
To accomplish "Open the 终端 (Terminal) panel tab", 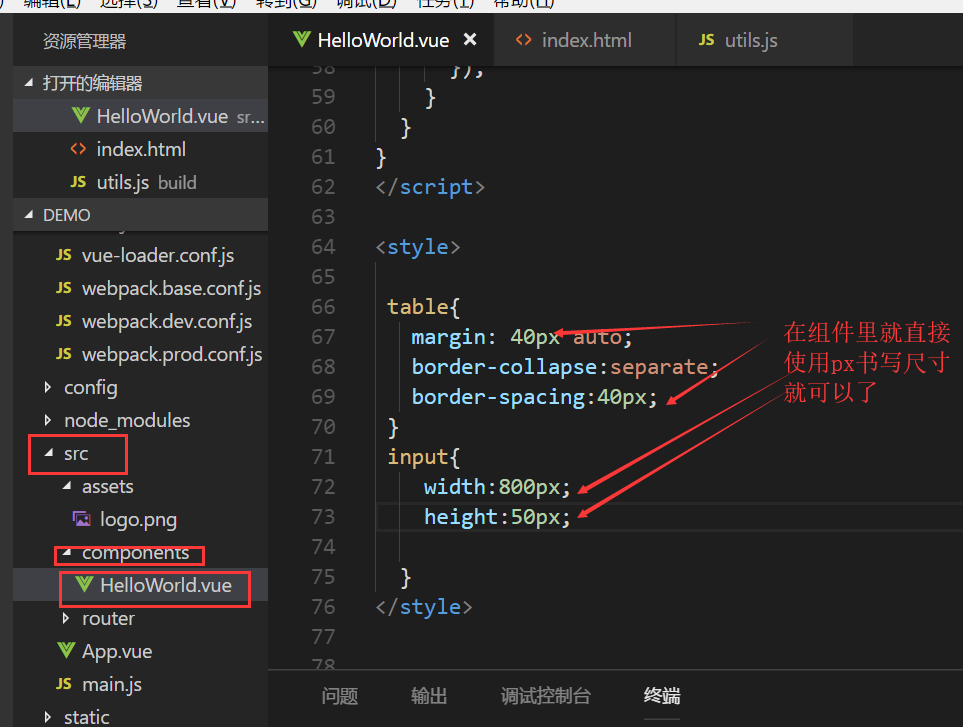I will tap(662, 696).
